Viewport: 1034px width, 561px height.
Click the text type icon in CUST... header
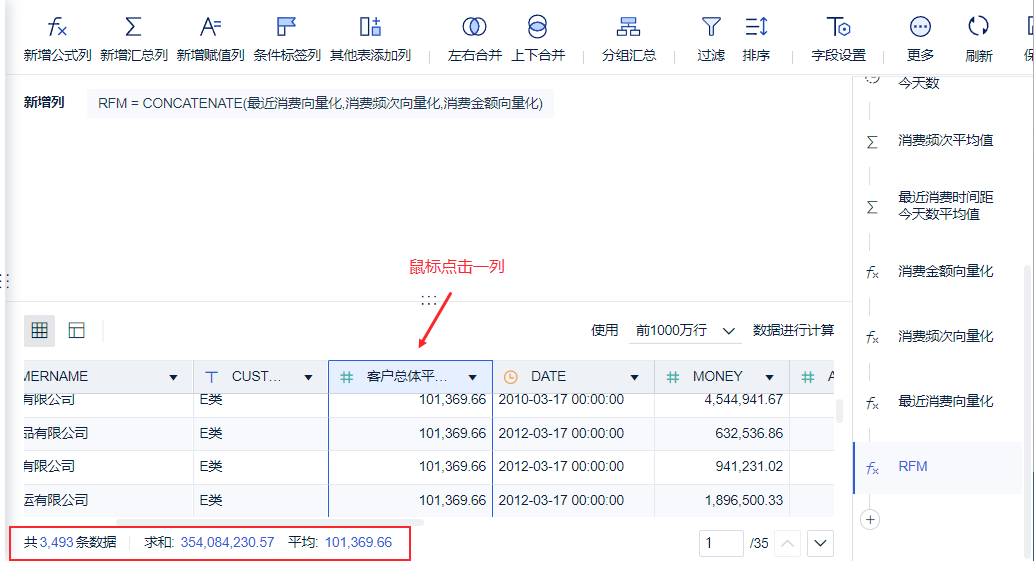(x=211, y=377)
